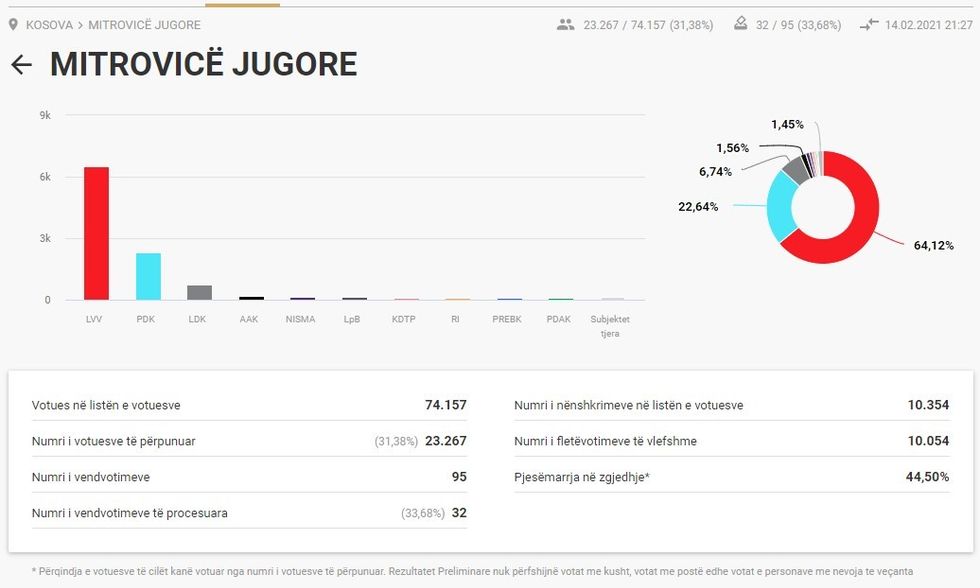Click the cyan PDK bar in chart
Viewport: 980px width, 588px height.
pos(148,276)
